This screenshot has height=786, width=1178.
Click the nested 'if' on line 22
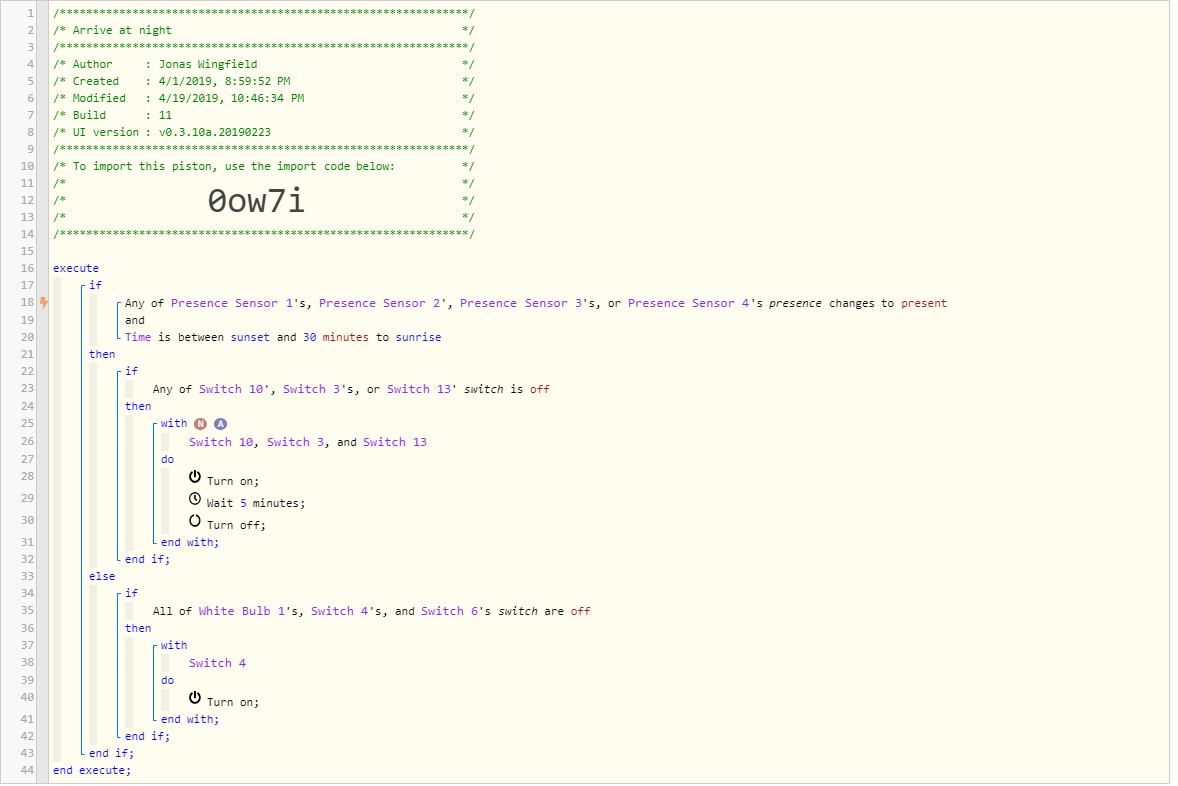coord(131,371)
